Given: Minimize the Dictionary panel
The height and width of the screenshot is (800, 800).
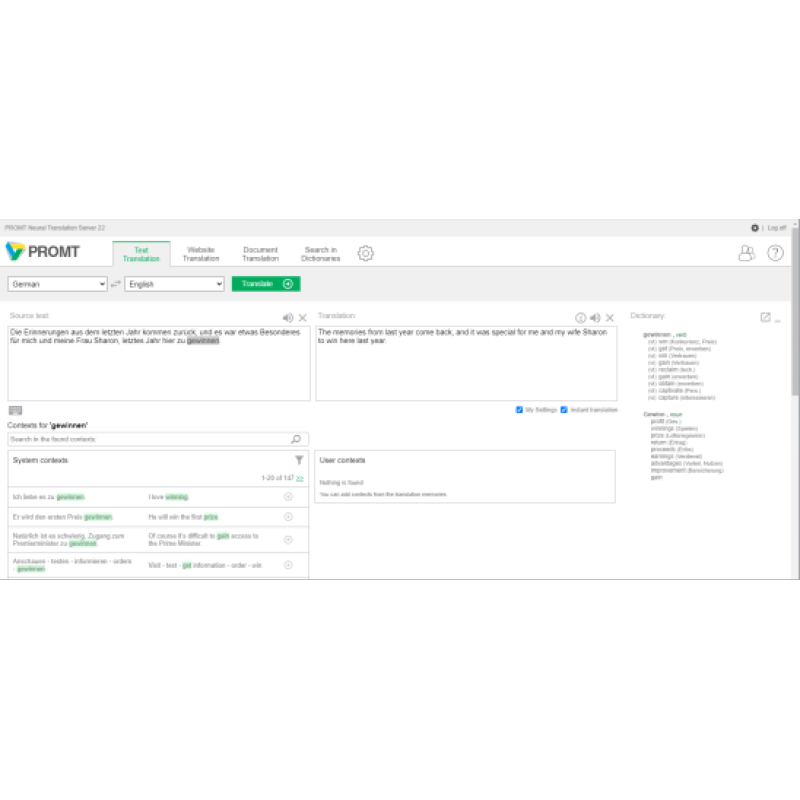Looking at the screenshot, I should coord(778,320).
